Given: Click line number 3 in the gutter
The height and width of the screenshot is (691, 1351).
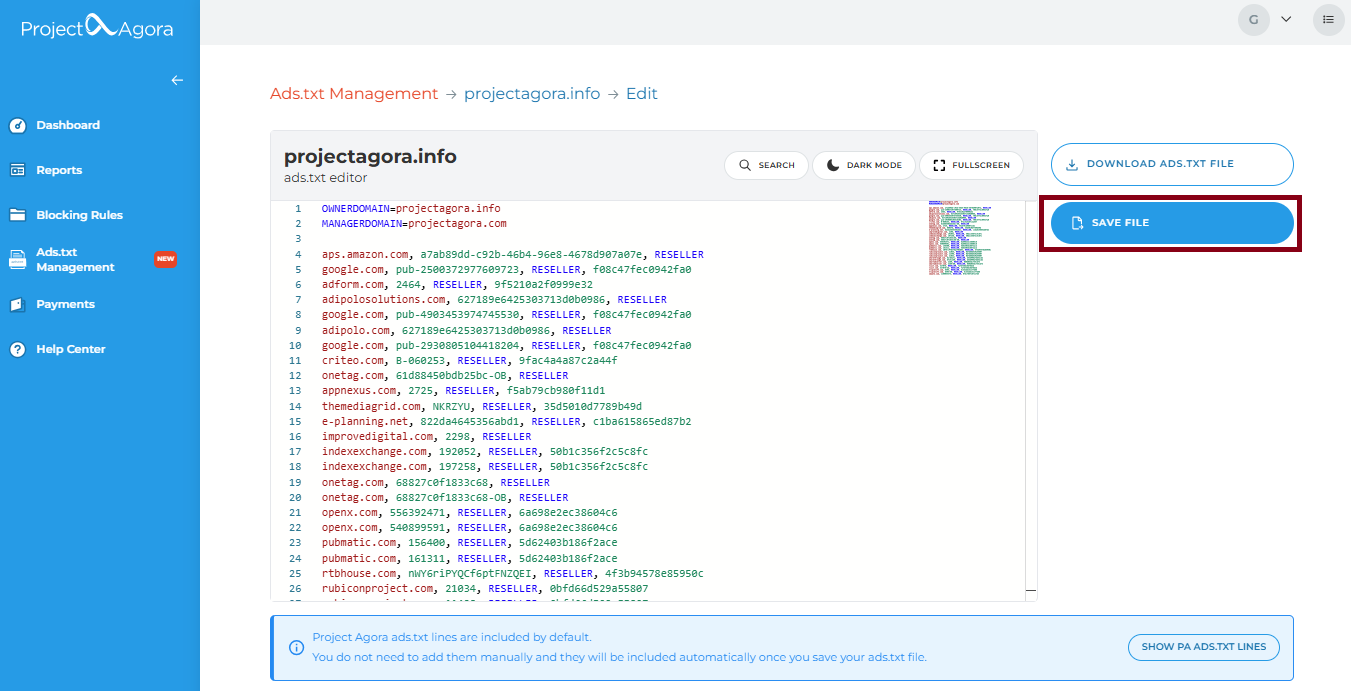Looking at the screenshot, I should [297, 238].
